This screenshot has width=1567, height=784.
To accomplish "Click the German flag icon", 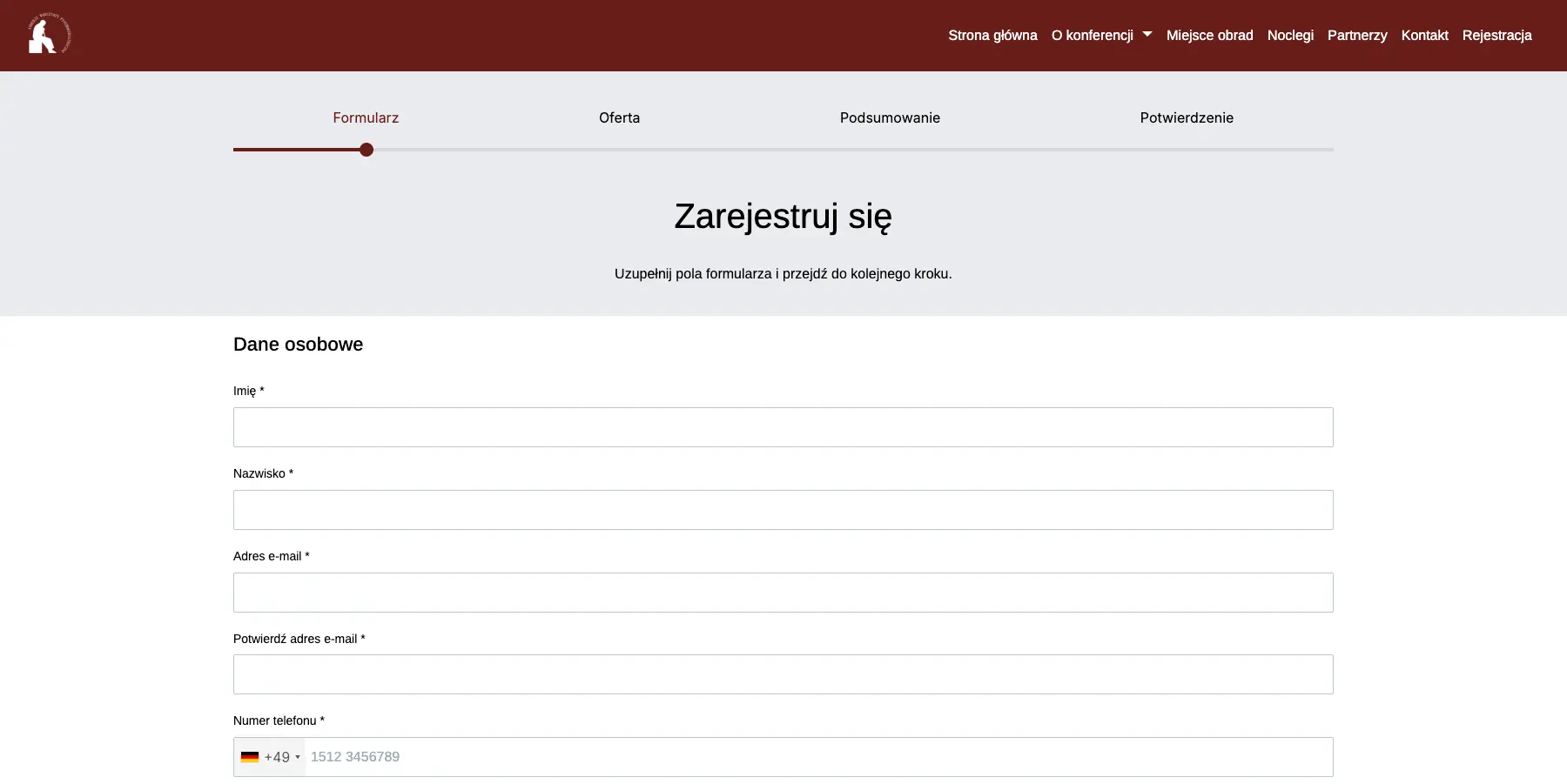I will (x=250, y=757).
